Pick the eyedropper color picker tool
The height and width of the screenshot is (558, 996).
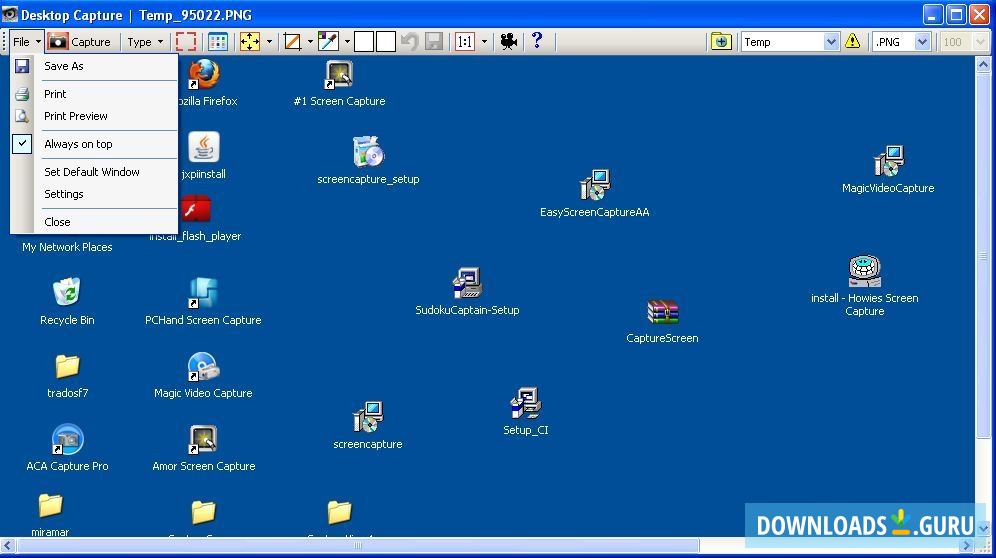coord(328,42)
